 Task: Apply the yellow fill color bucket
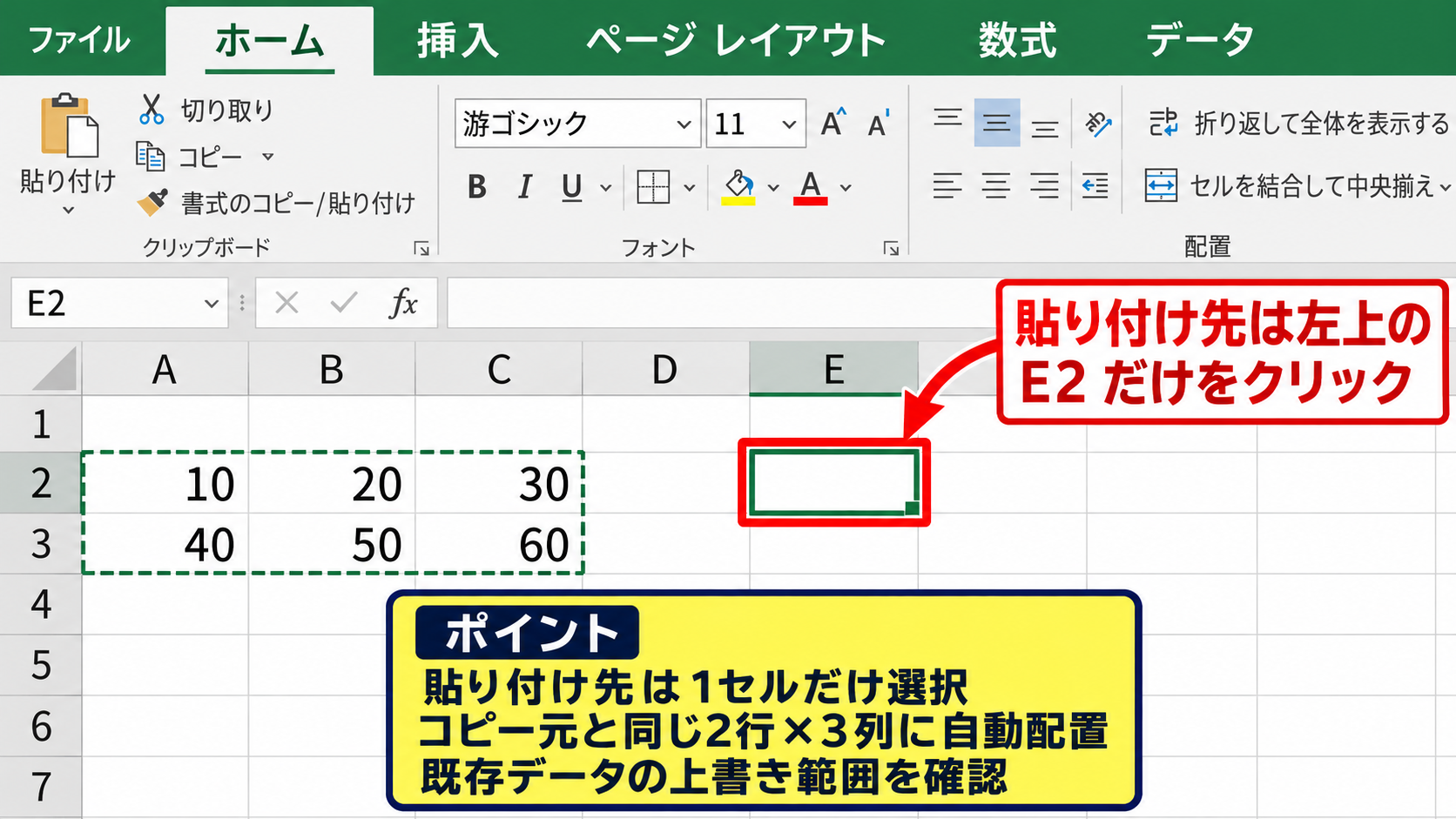[738, 186]
